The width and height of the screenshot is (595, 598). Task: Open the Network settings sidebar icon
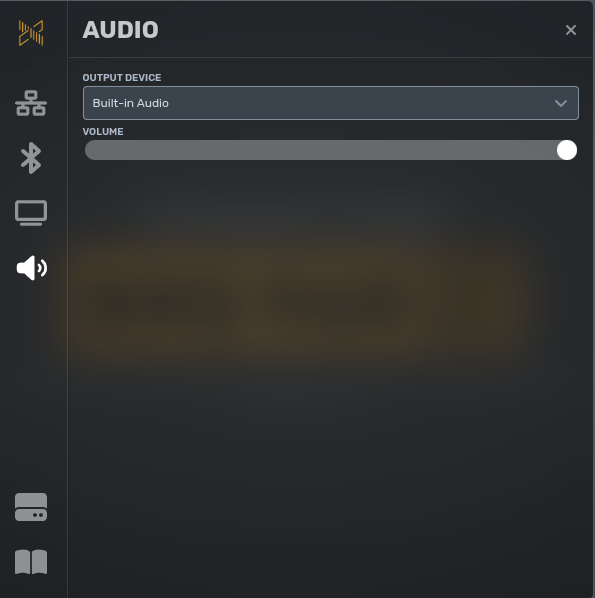(31, 103)
